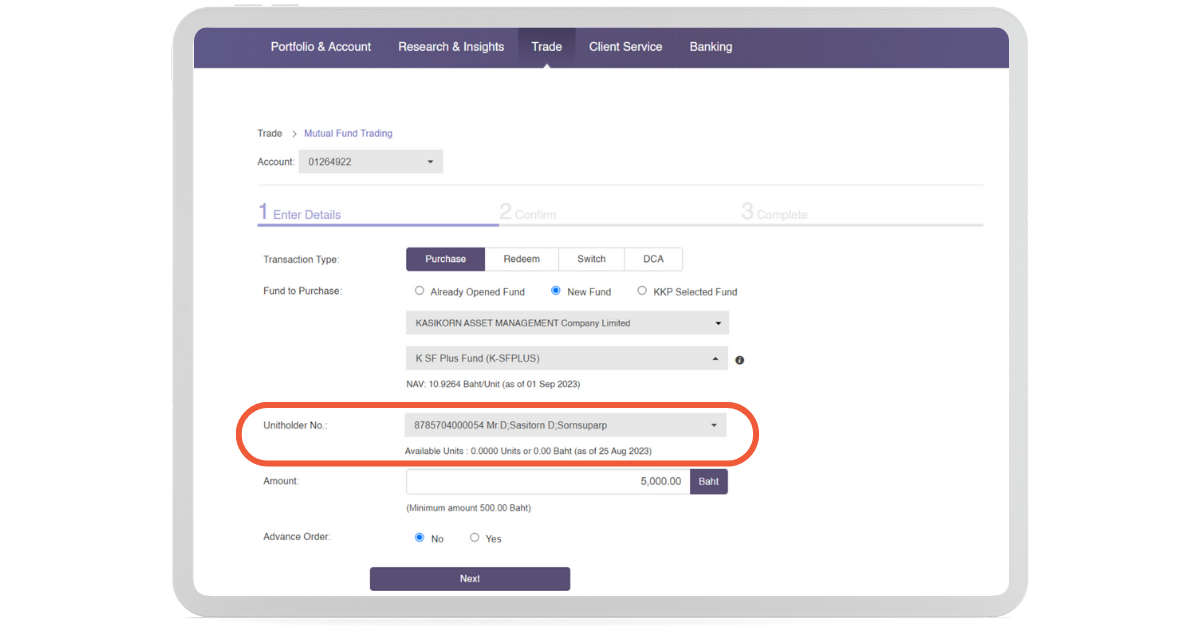Choose the Redeem transaction type
The width and height of the screenshot is (1200, 630).
pos(521,259)
